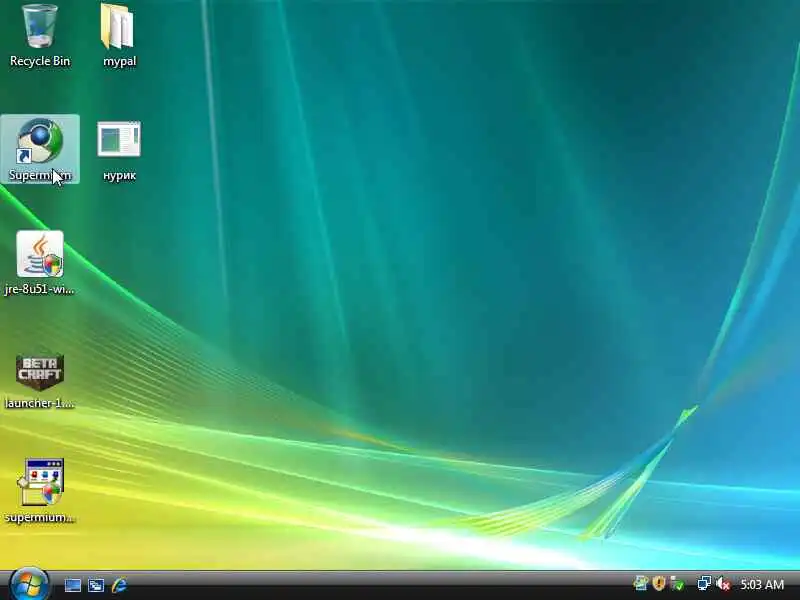Click the tray icon with green checkmark

[678, 584]
